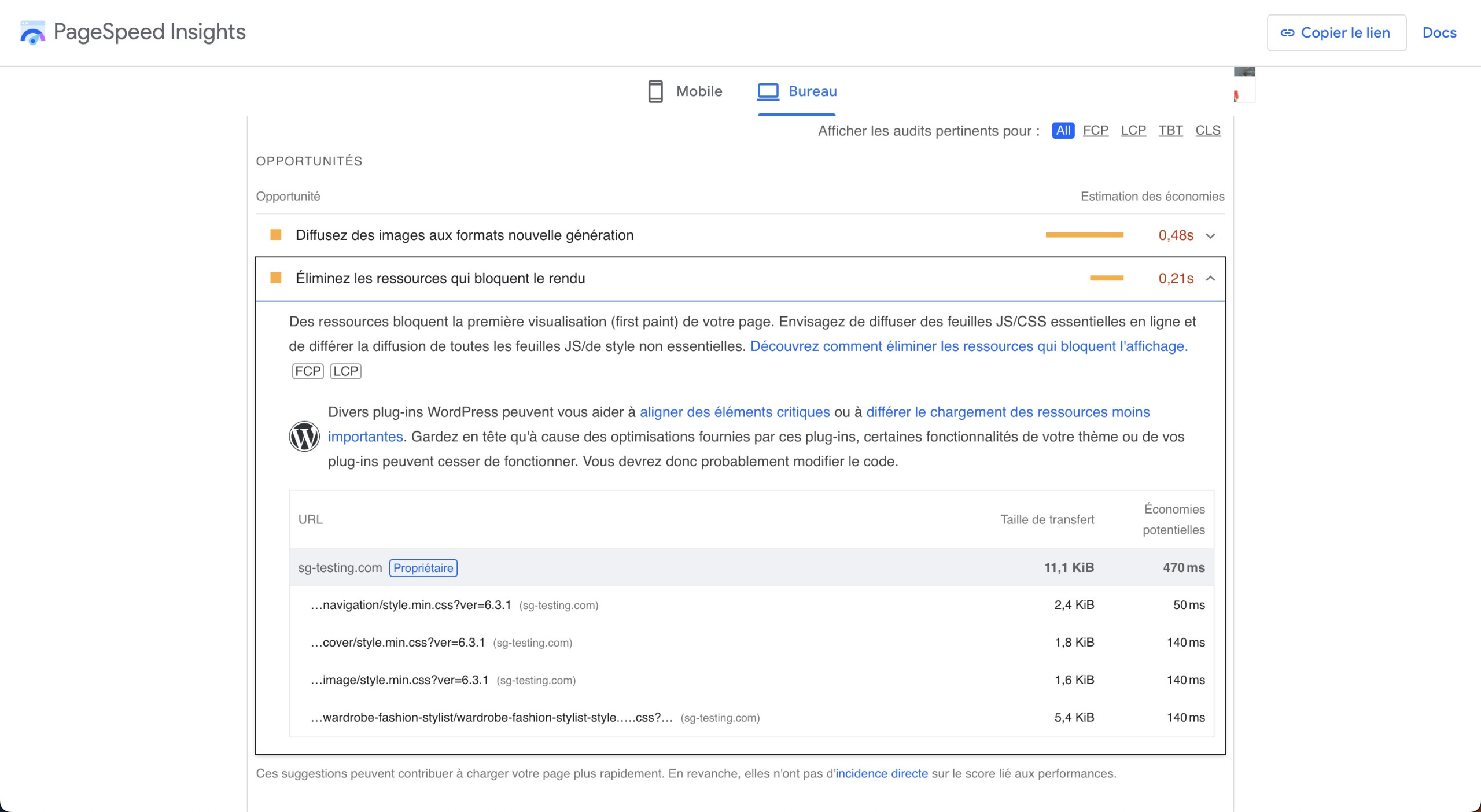
Task: Click the PageSpeed Insights logo icon
Action: (x=32, y=32)
